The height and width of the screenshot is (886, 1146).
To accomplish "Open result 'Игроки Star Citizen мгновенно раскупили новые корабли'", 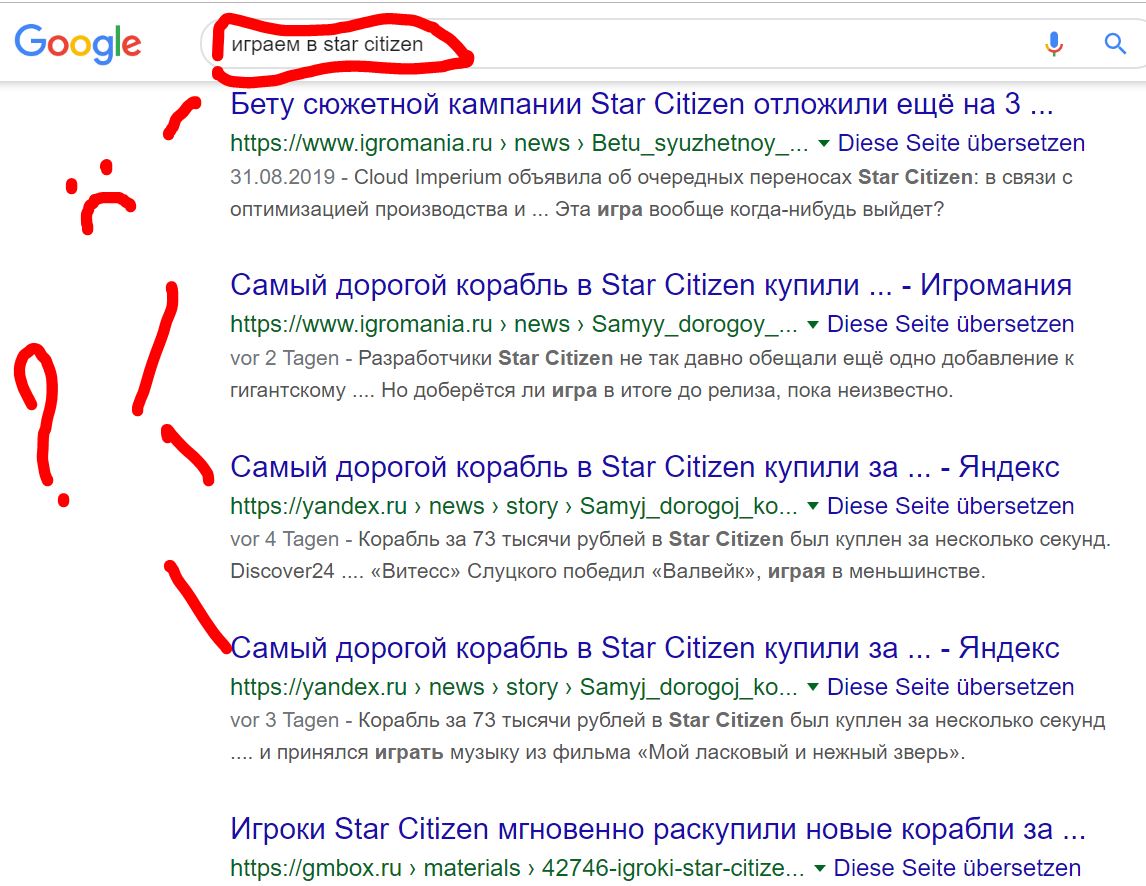I will click(658, 829).
